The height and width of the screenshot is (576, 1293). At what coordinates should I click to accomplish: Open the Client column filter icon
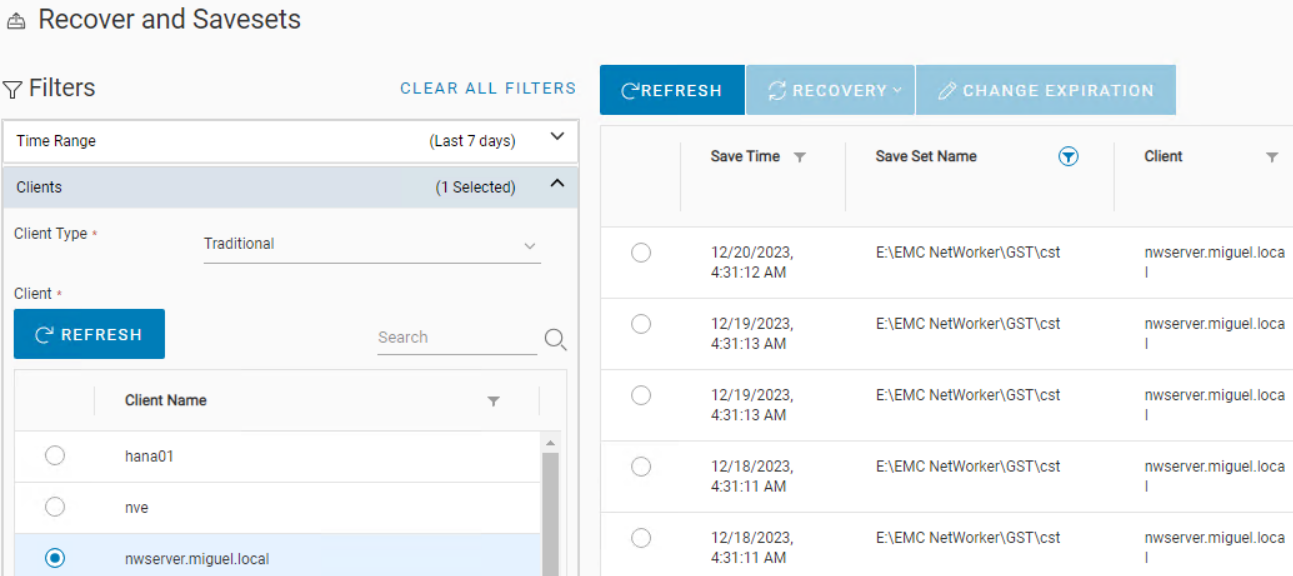tap(1272, 156)
